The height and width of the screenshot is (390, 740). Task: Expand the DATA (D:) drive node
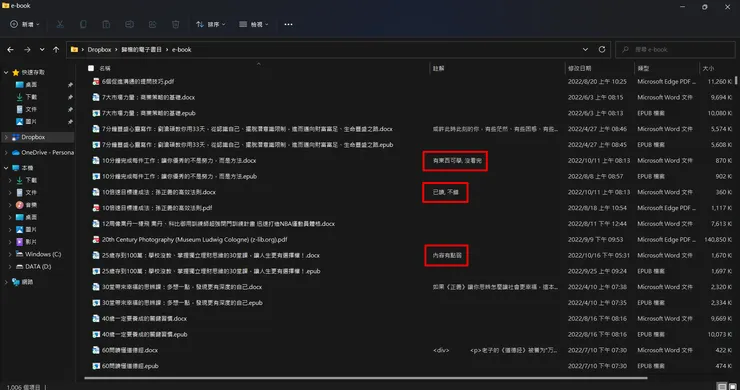(x=10, y=266)
